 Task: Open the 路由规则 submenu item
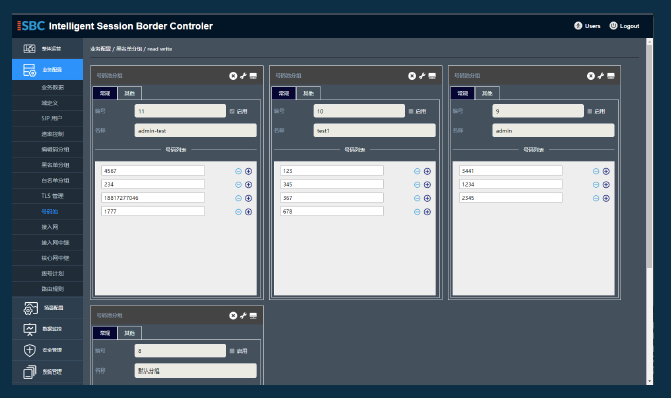[x=48, y=289]
